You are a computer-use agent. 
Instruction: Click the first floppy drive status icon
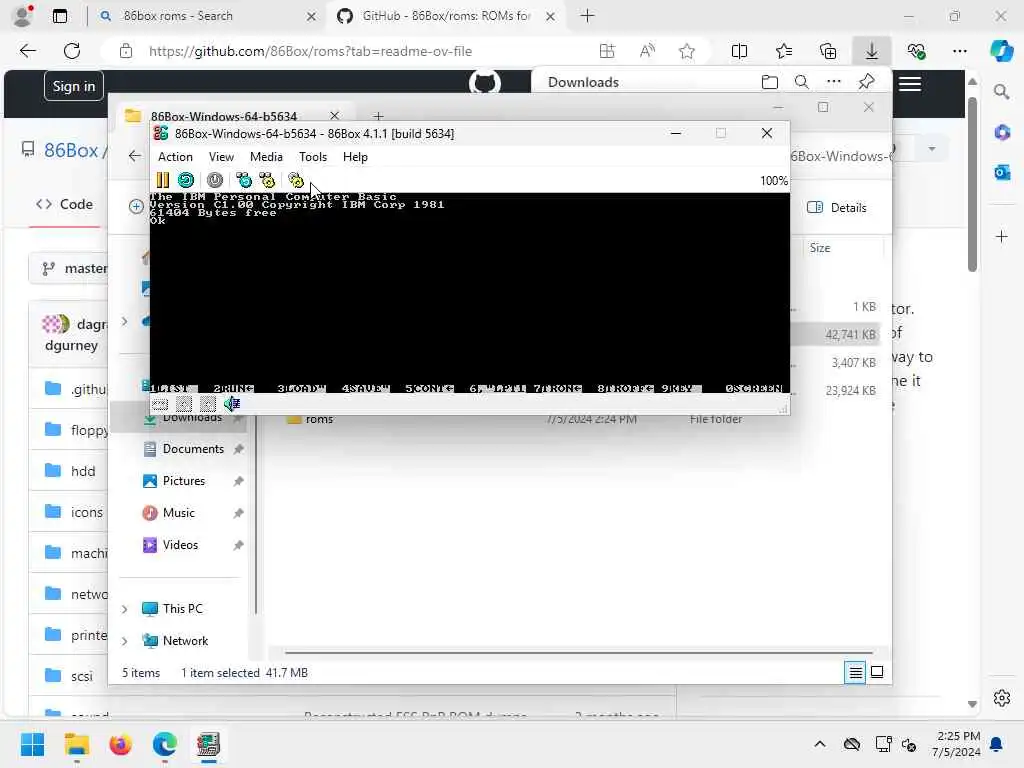tap(184, 404)
